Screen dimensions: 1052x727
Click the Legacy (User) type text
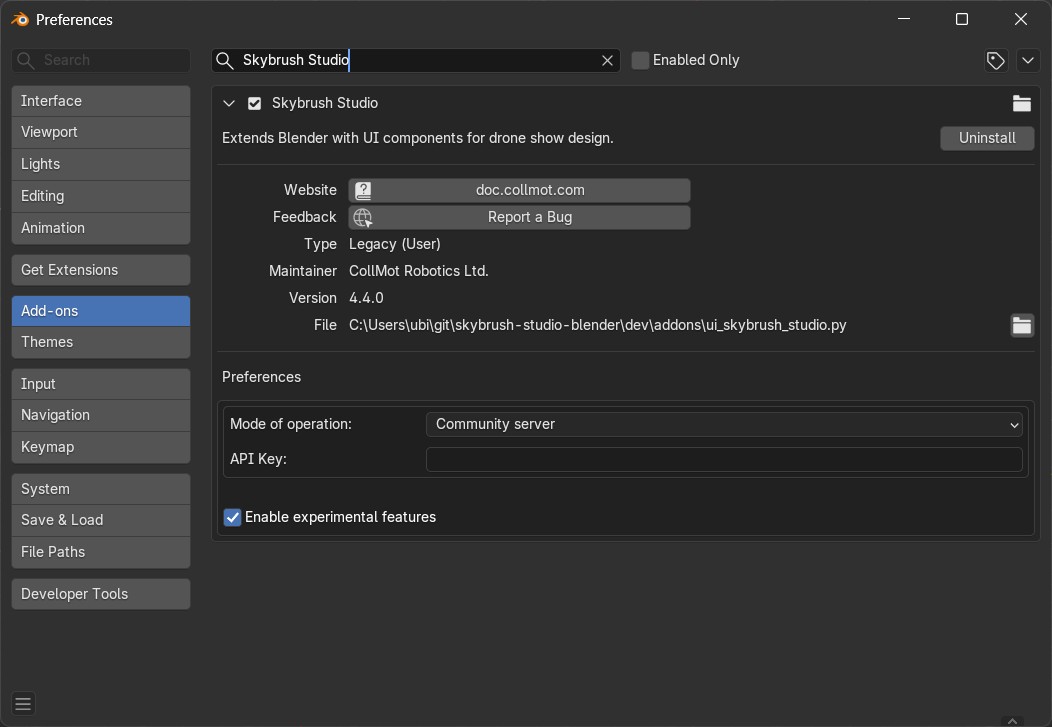pos(394,245)
